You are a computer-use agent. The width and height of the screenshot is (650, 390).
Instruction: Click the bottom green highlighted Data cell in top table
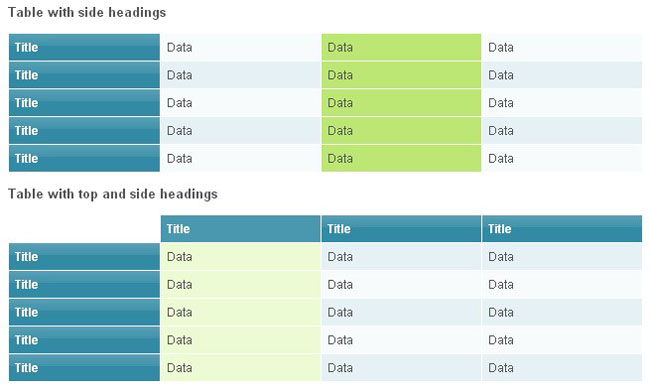tap(401, 158)
